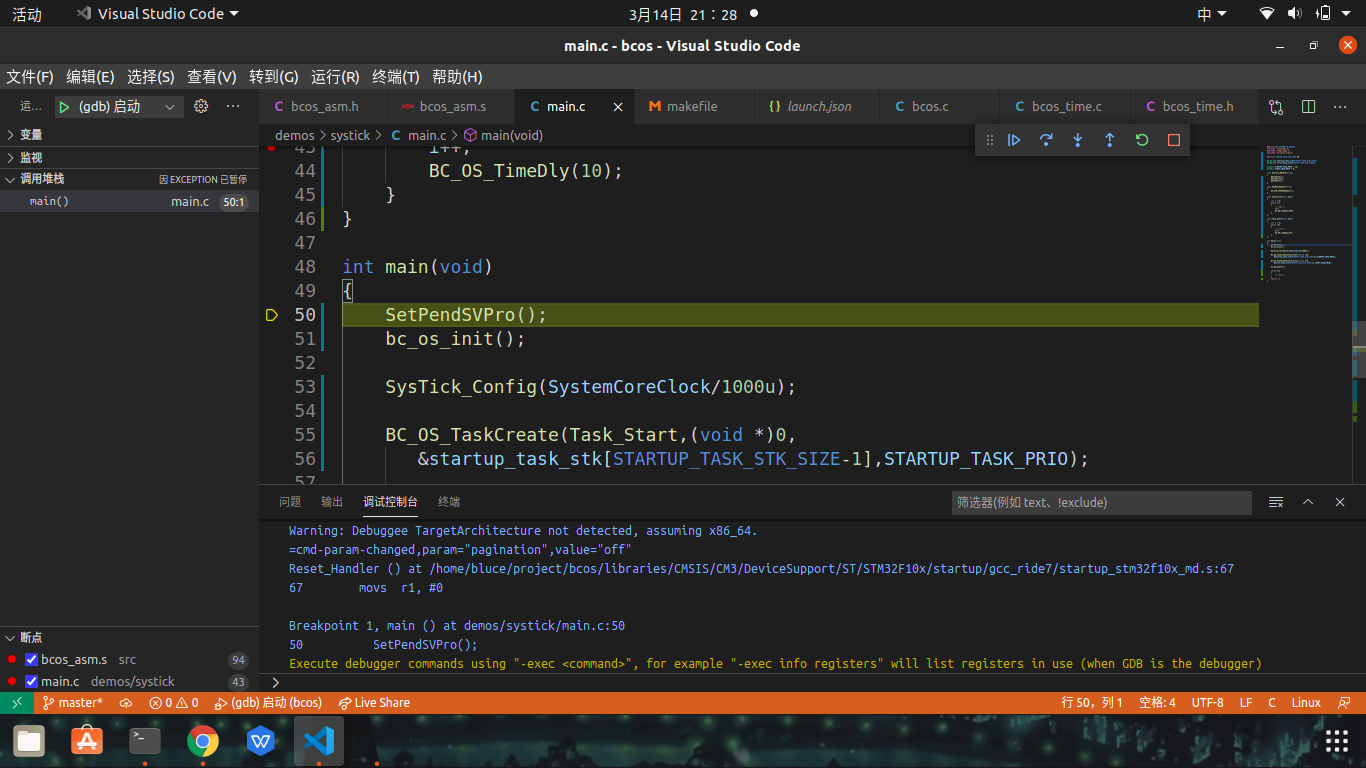Image resolution: width=1366 pixels, height=768 pixels.
Task: Click Live Share in the status bar
Action: (374, 703)
